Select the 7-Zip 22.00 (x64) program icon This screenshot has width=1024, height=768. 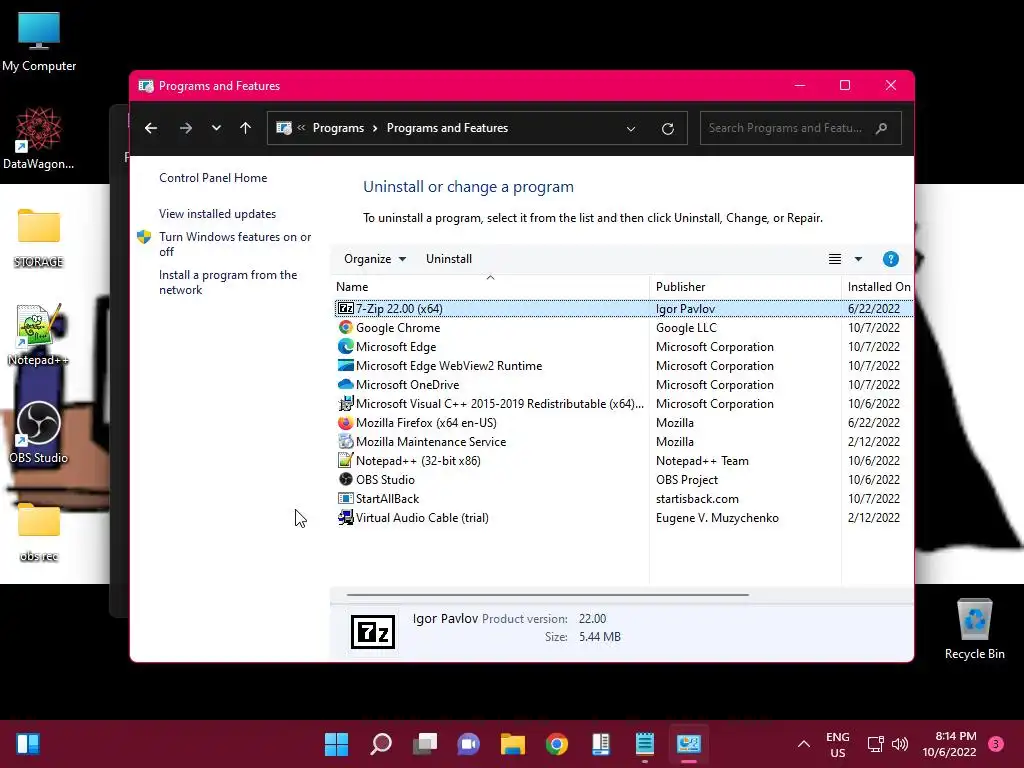click(x=345, y=308)
